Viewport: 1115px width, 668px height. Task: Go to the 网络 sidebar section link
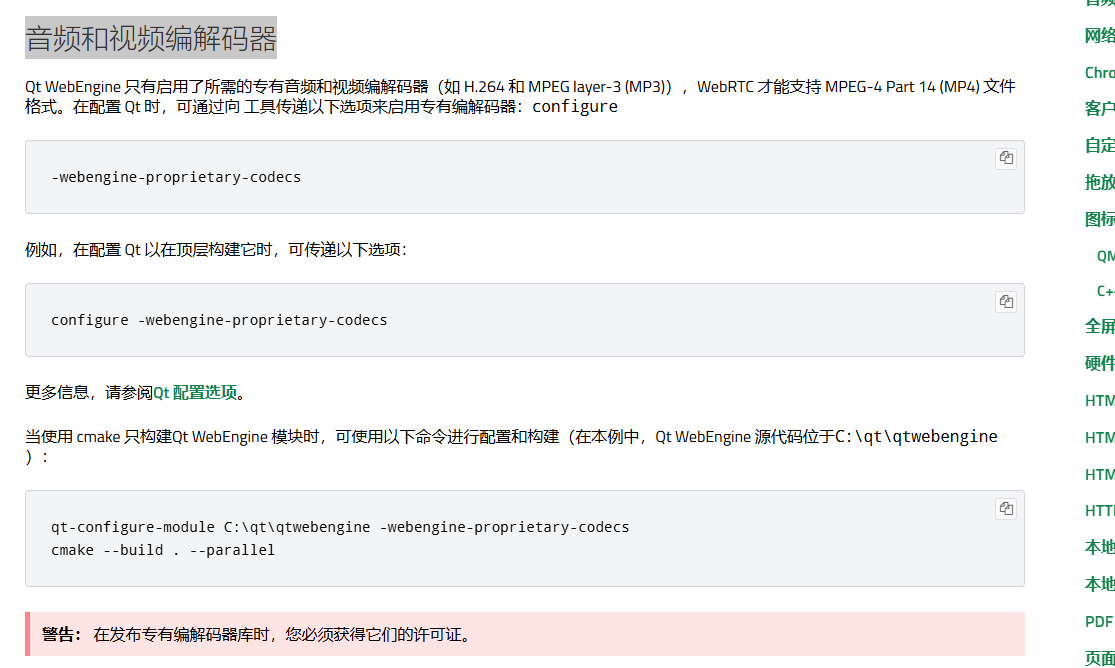[x=1099, y=36]
